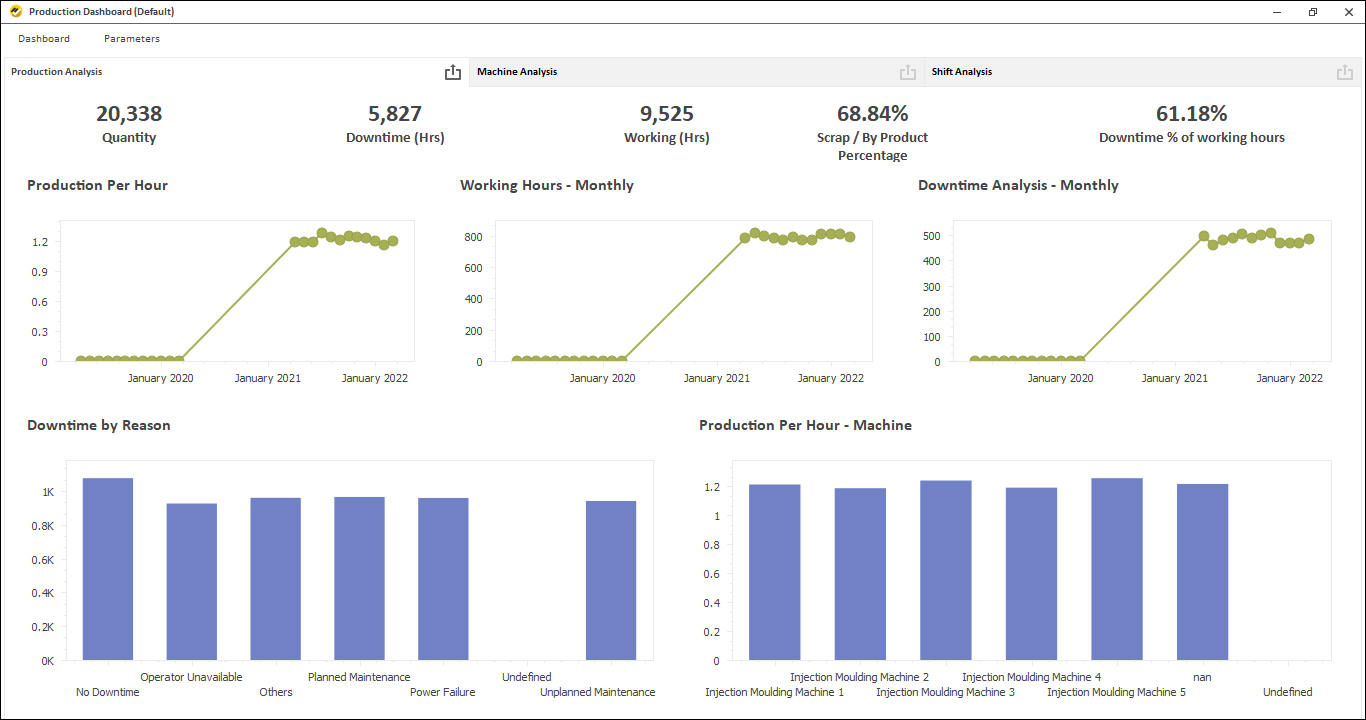This screenshot has width=1366, height=720.
Task: Click the export icon on Production Analysis tab
Action: click(x=453, y=72)
